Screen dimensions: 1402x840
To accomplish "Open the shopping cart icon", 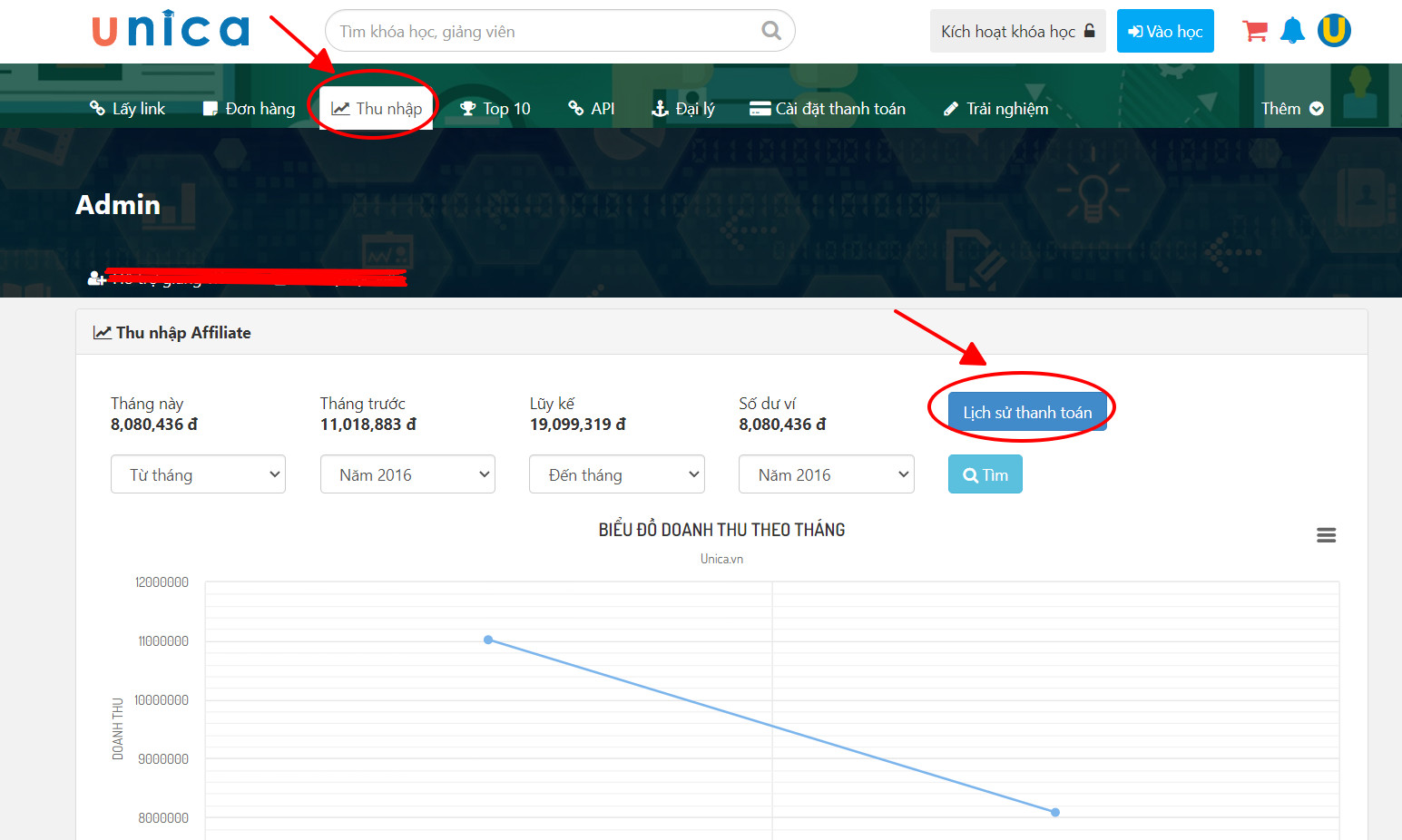I will coord(1255,31).
